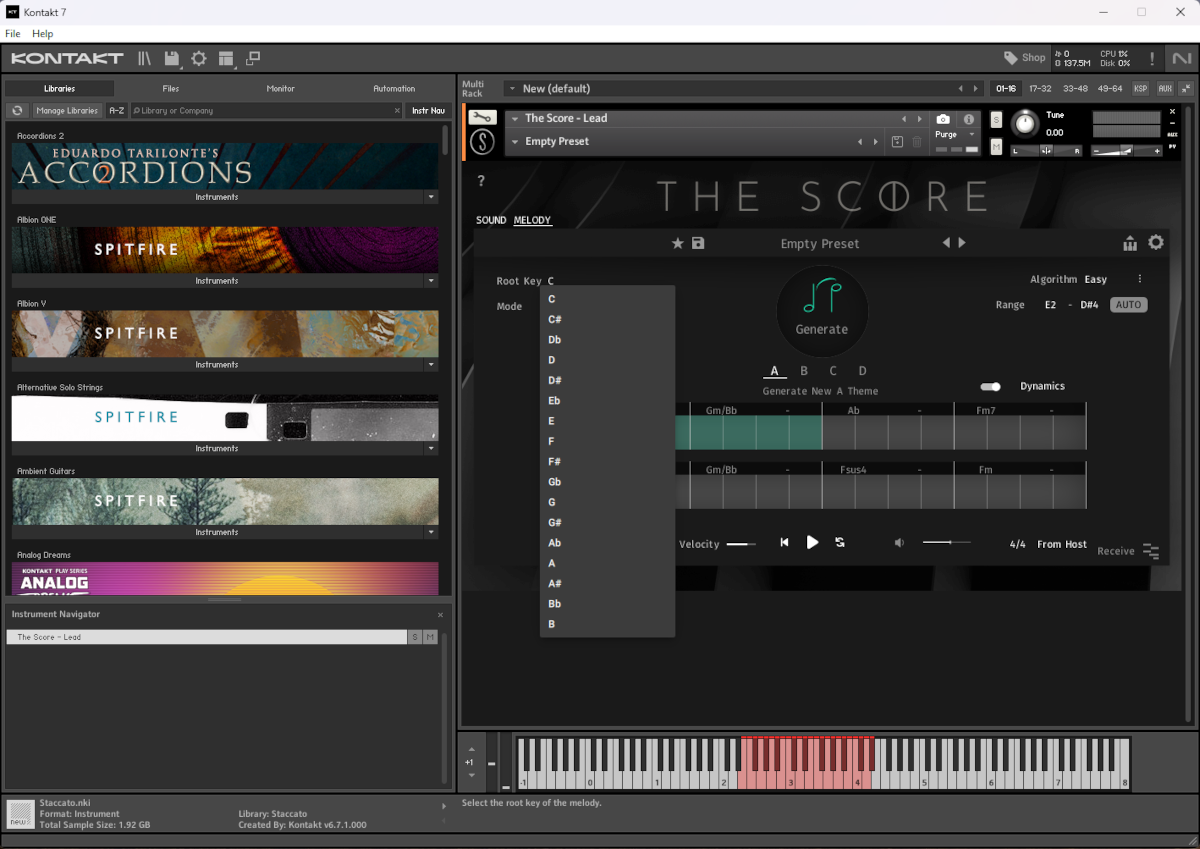This screenshot has height=849, width=1200.
Task: Open the File menu
Action: (x=12, y=34)
